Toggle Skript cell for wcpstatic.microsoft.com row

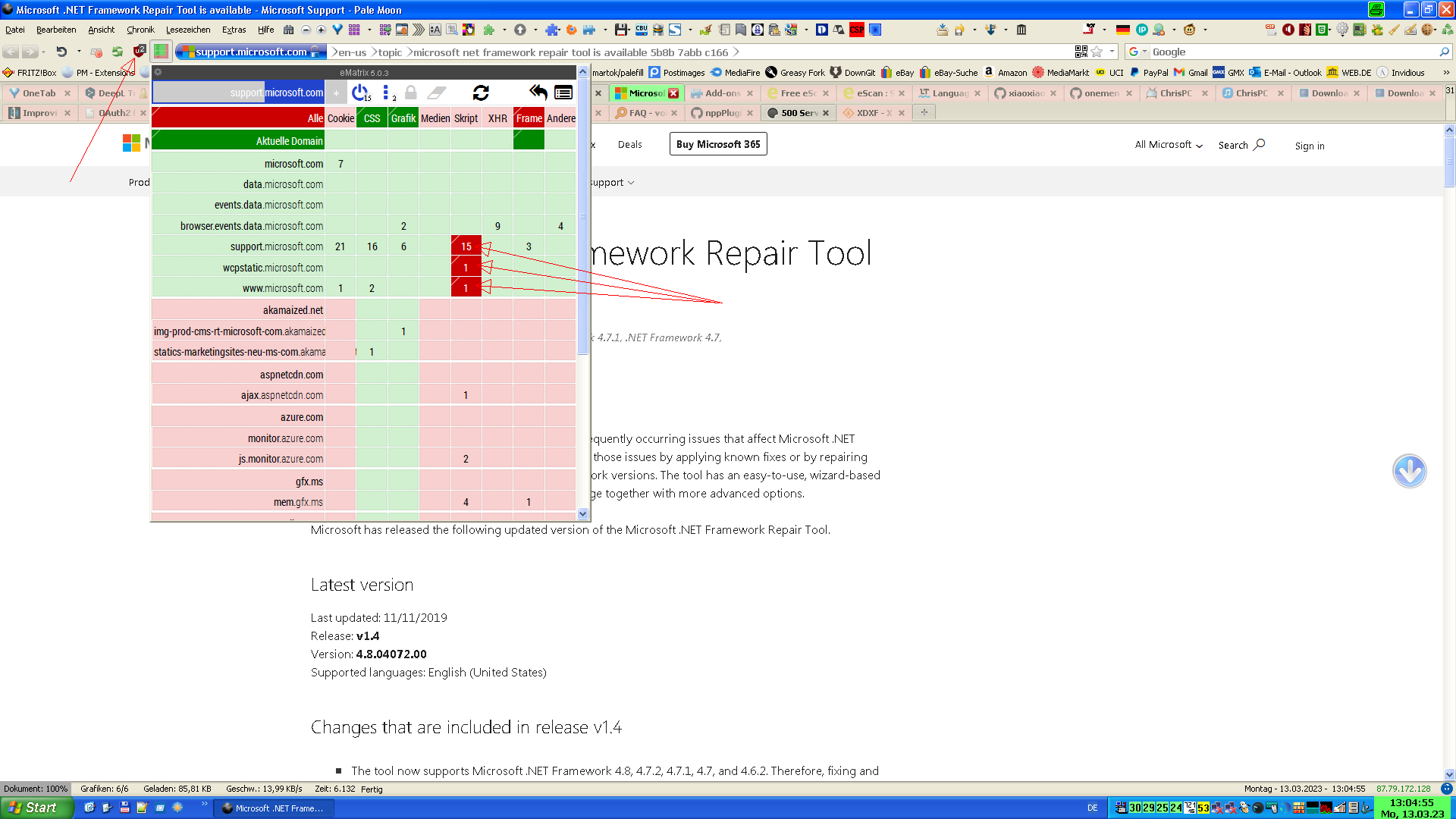point(466,267)
